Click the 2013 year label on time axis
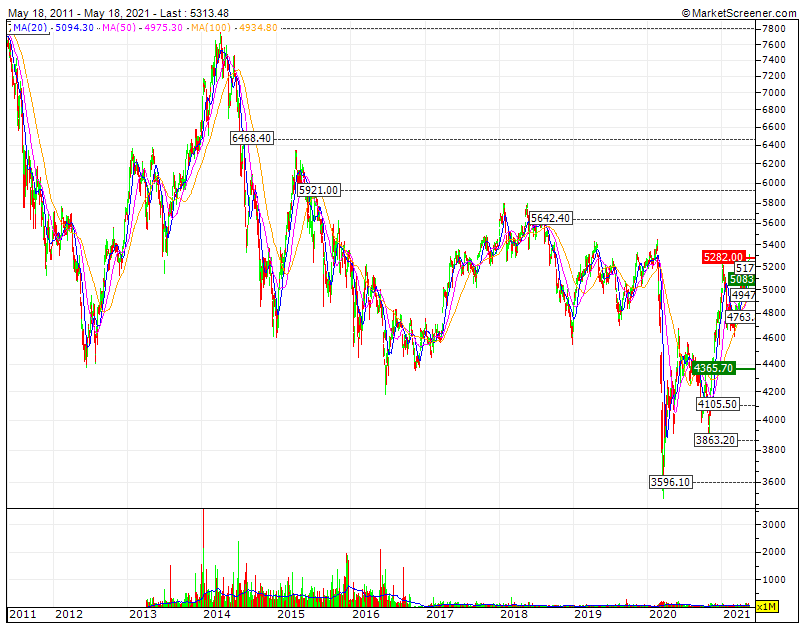The height and width of the screenshot is (630, 805). (x=143, y=614)
